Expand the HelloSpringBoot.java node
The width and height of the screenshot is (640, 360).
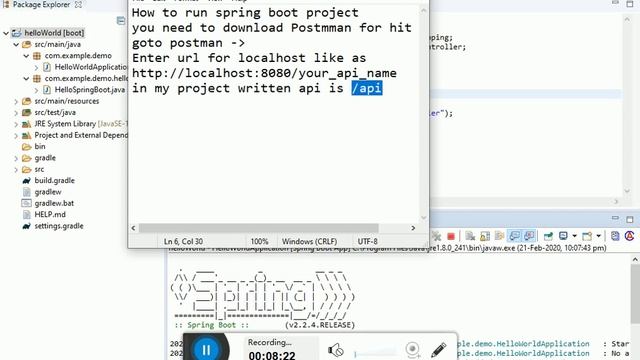[36, 90]
